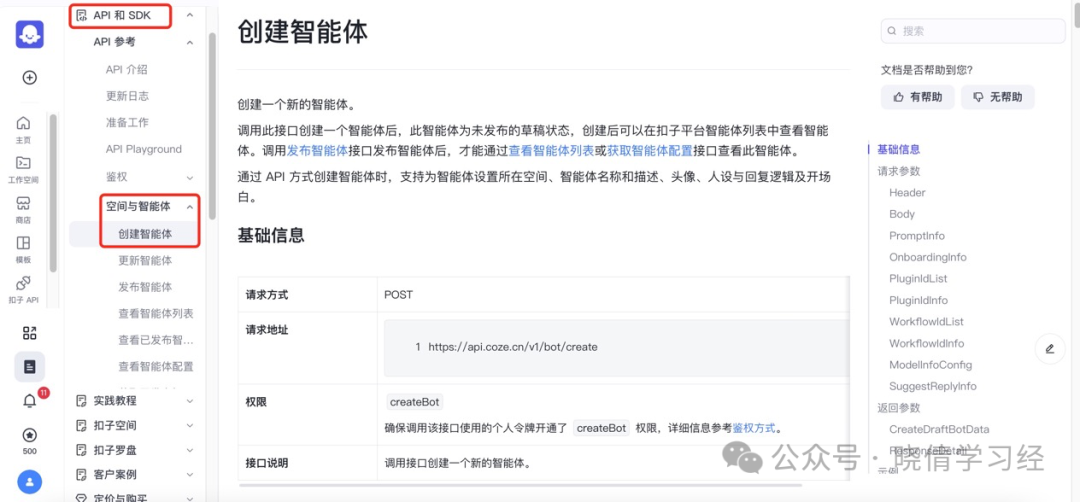Open the 工作空间 workspace icon

[x=23, y=169]
